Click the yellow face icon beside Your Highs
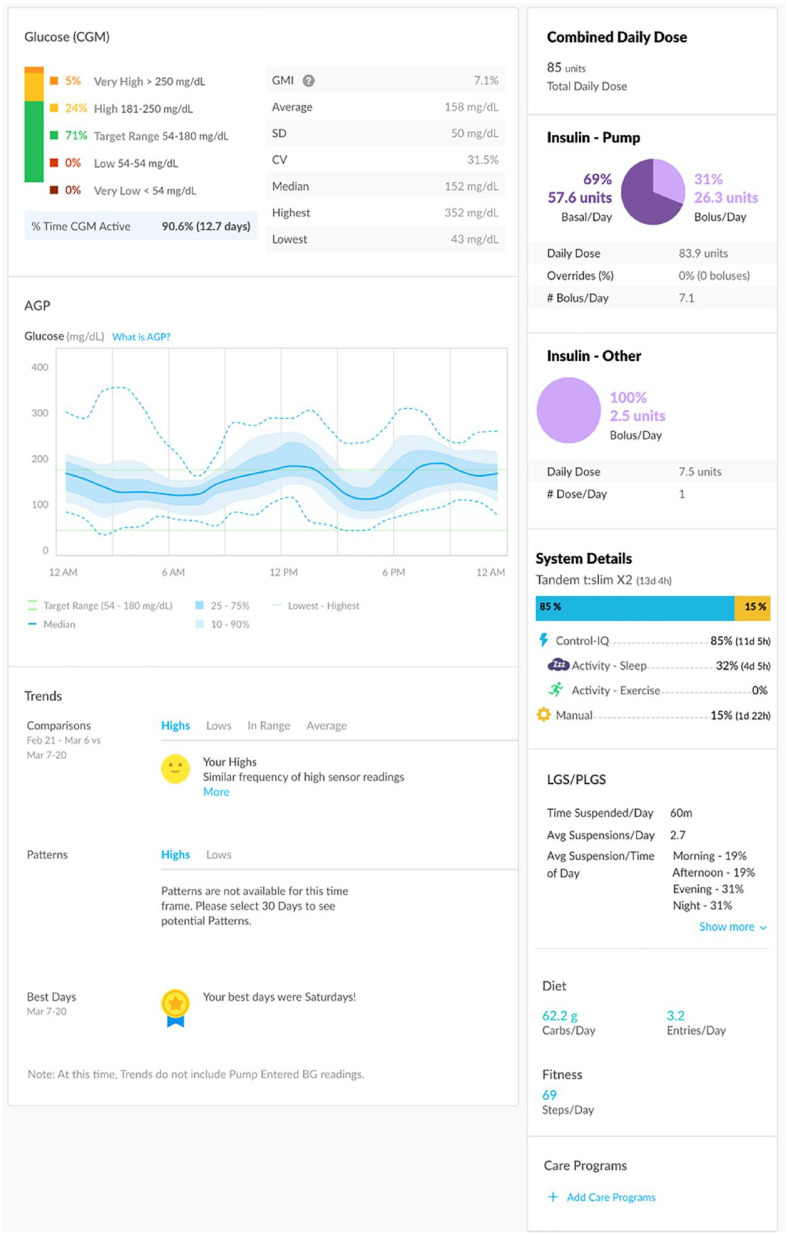The image size is (788, 1235). point(176,769)
